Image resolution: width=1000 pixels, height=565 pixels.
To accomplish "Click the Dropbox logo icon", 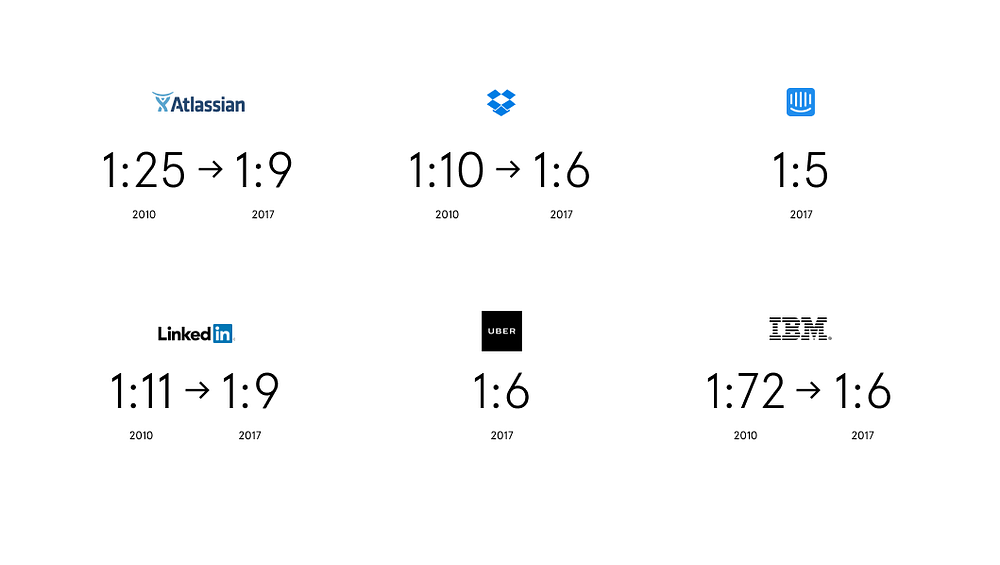I will (x=501, y=102).
